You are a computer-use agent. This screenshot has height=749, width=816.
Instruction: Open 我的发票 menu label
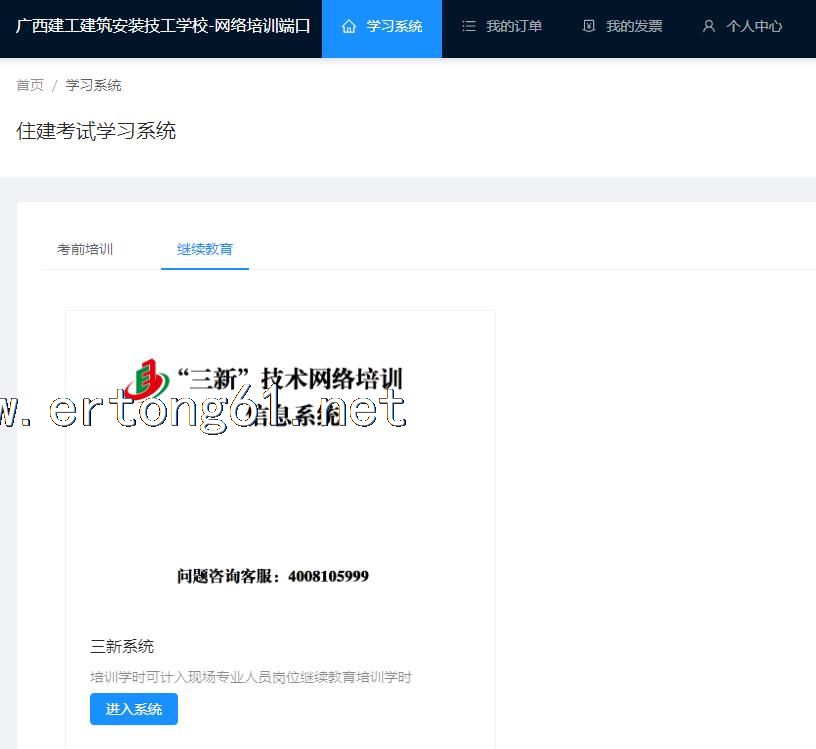point(634,27)
